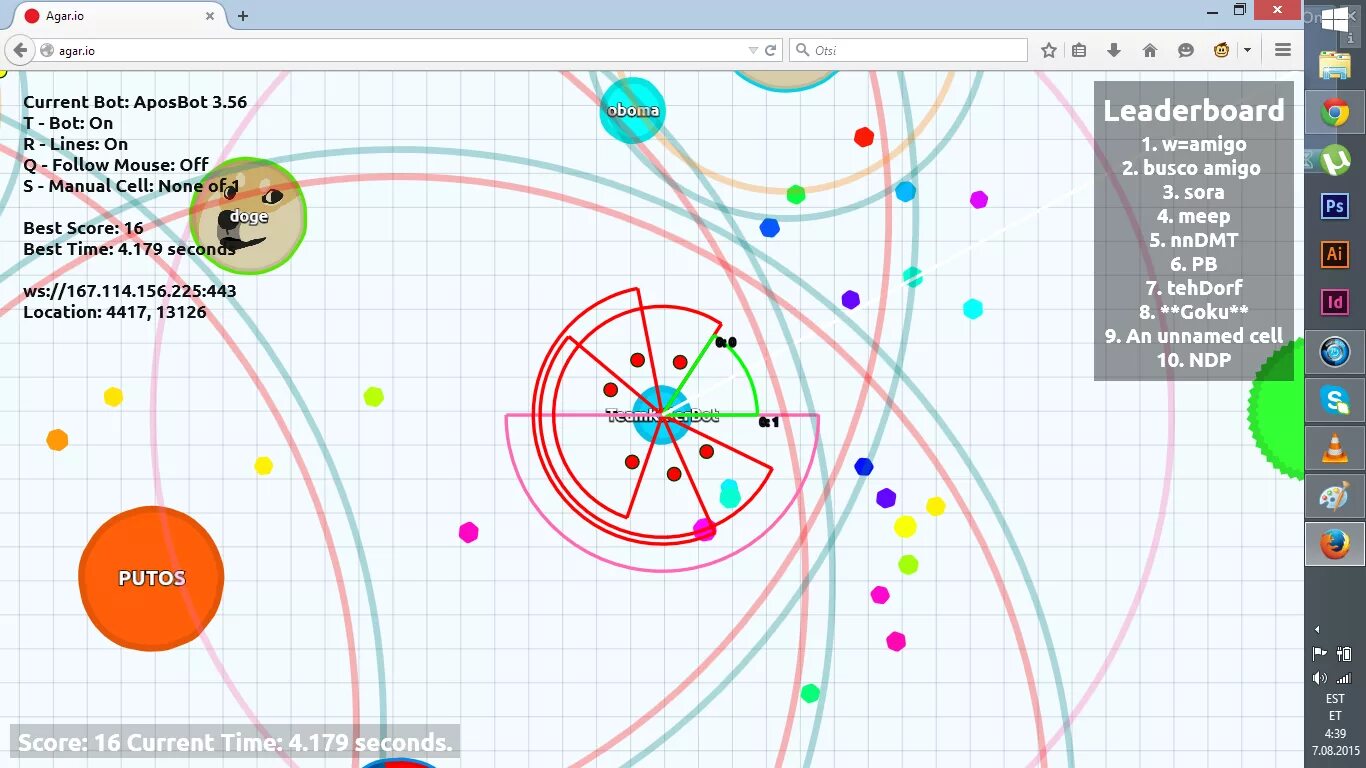Click leaderboard entry '1. w=amigo'
This screenshot has width=1366, height=768.
[x=1193, y=144]
